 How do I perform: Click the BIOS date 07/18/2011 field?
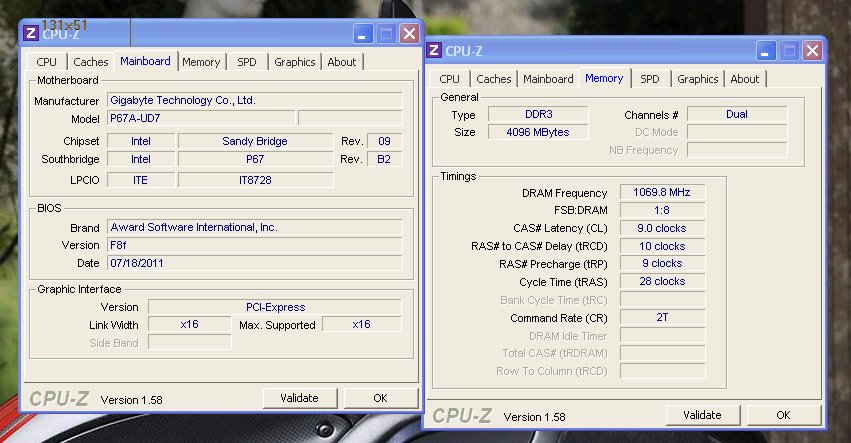tap(254, 263)
